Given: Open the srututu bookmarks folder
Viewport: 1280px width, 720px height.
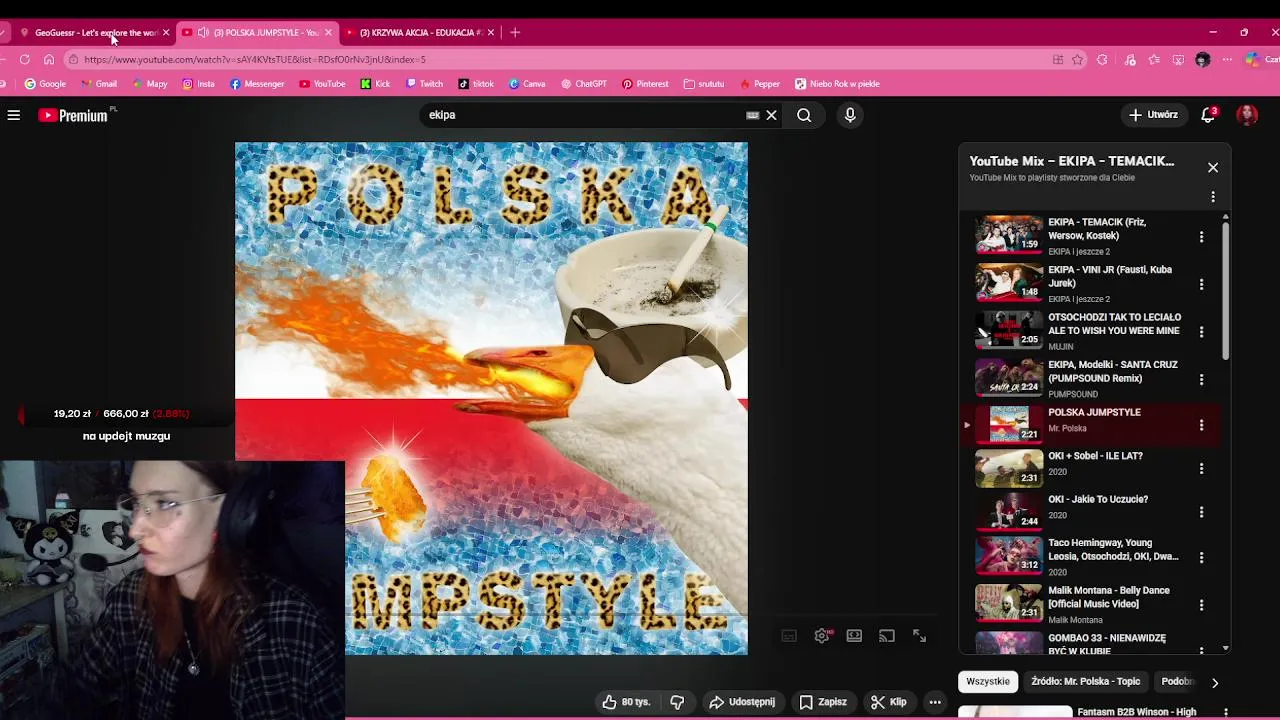Looking at the screenshot, I should click(704, 84).
